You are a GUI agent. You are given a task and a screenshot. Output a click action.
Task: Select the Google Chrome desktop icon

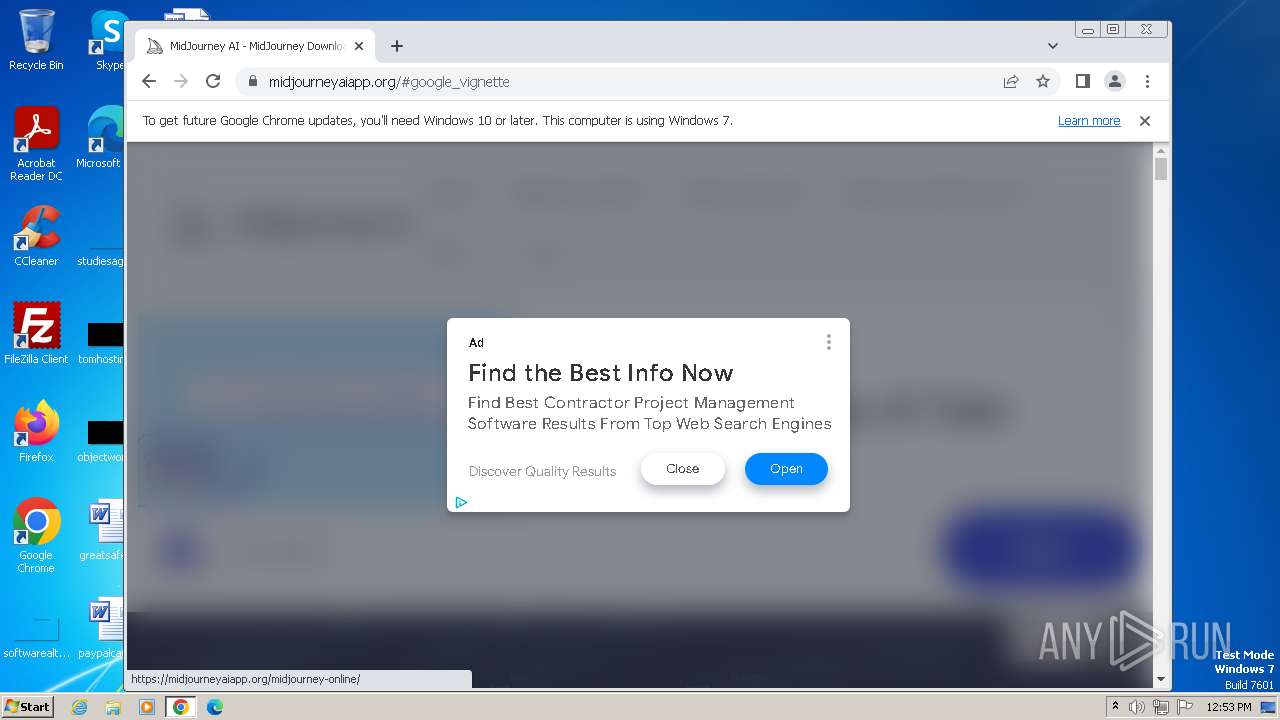click(36, 536)
